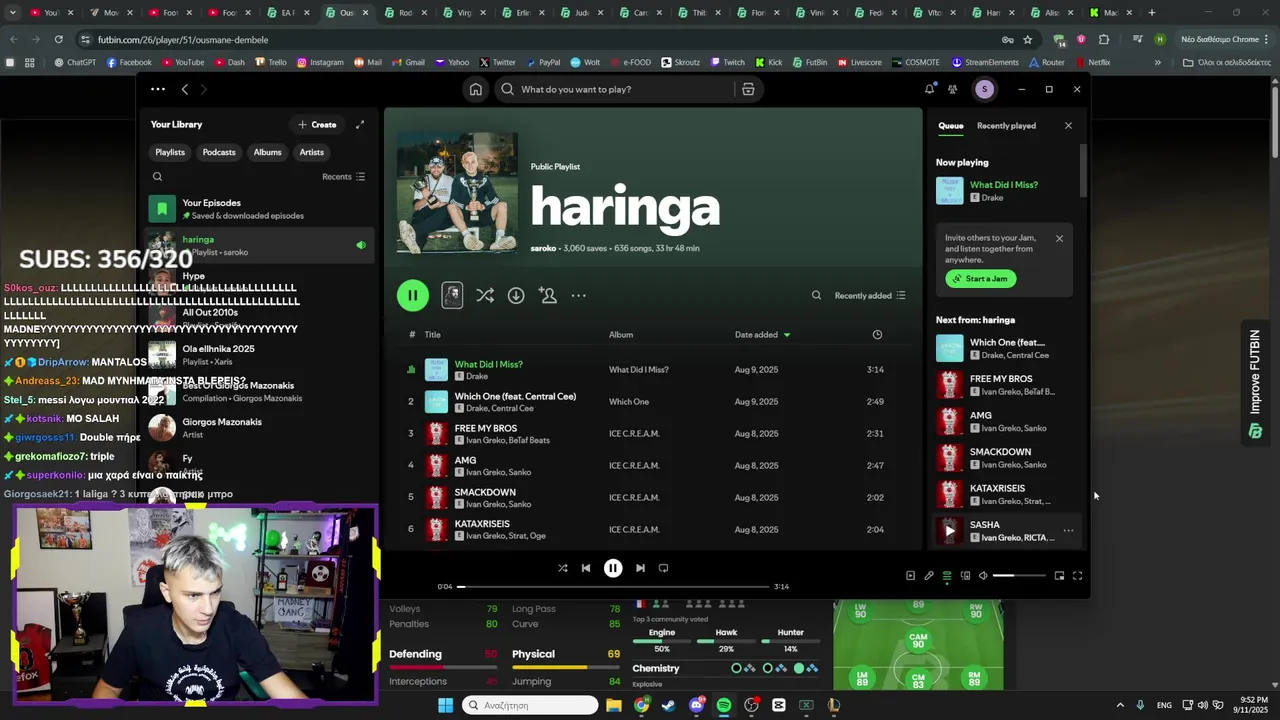Invite collaborators to haringa playlist
The height and width of the screenshot is (720, 1280).
548,295
